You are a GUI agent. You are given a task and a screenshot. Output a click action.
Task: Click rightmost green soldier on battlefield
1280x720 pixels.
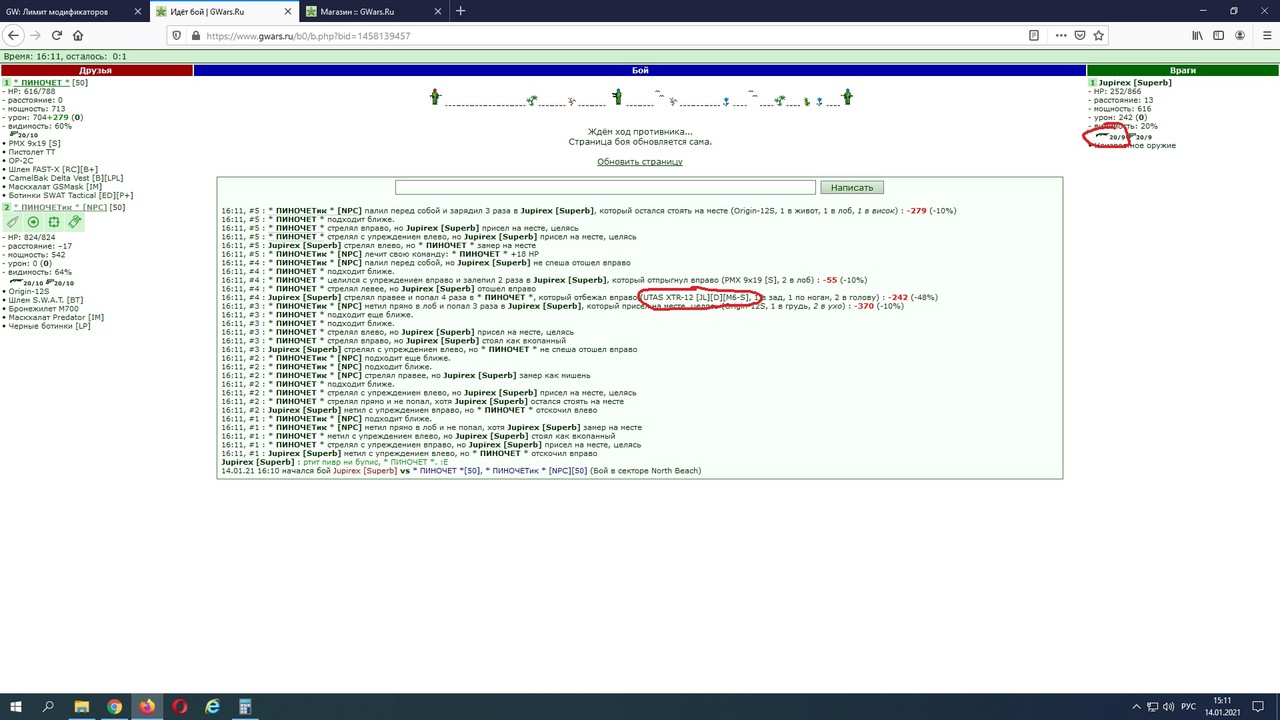(847, 97)
